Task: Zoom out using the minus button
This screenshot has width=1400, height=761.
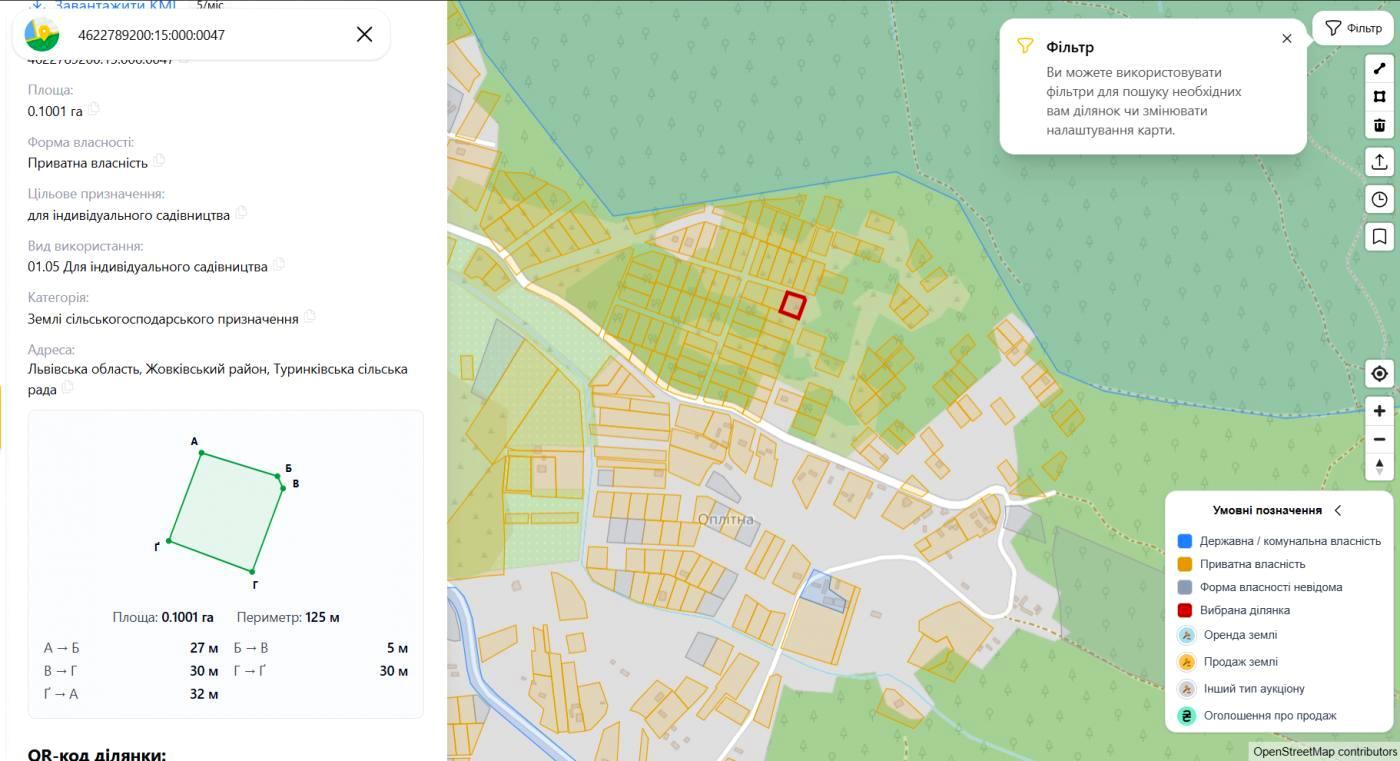Action: 1379,439
